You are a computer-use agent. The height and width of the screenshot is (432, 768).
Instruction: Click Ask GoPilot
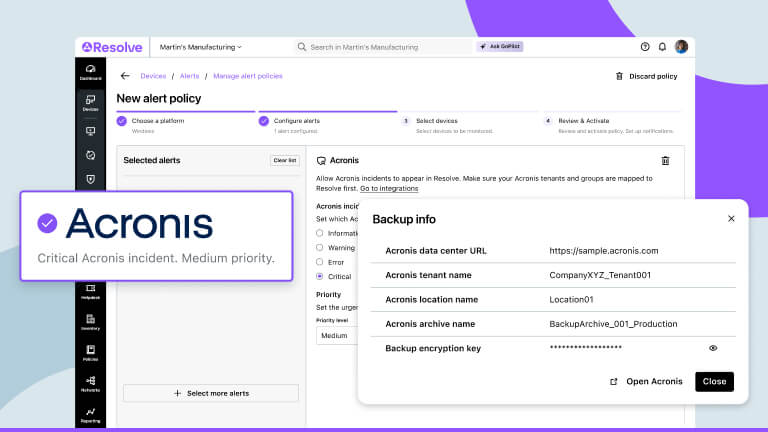tap(500, 47)
